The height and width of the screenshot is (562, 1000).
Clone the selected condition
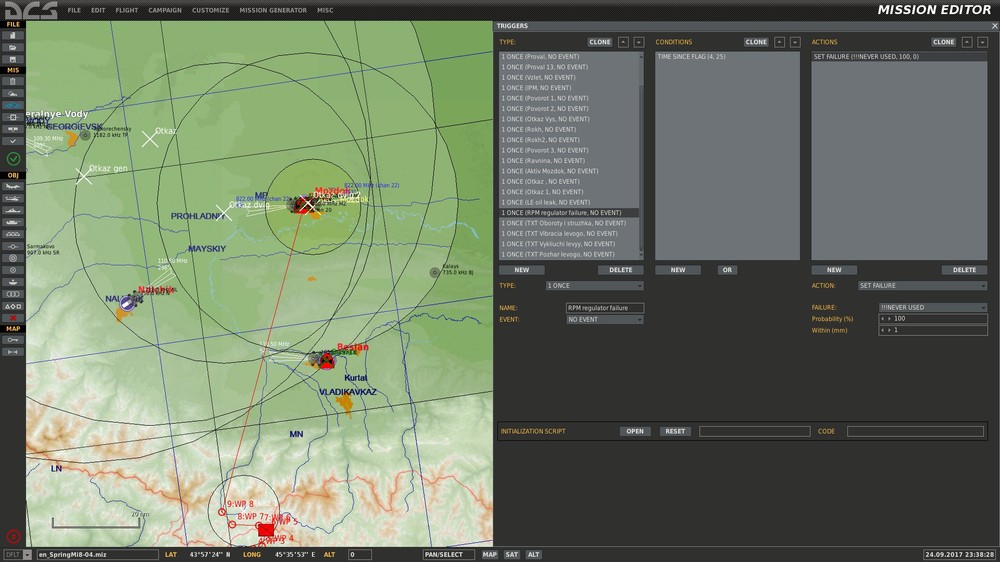(756, 42)
